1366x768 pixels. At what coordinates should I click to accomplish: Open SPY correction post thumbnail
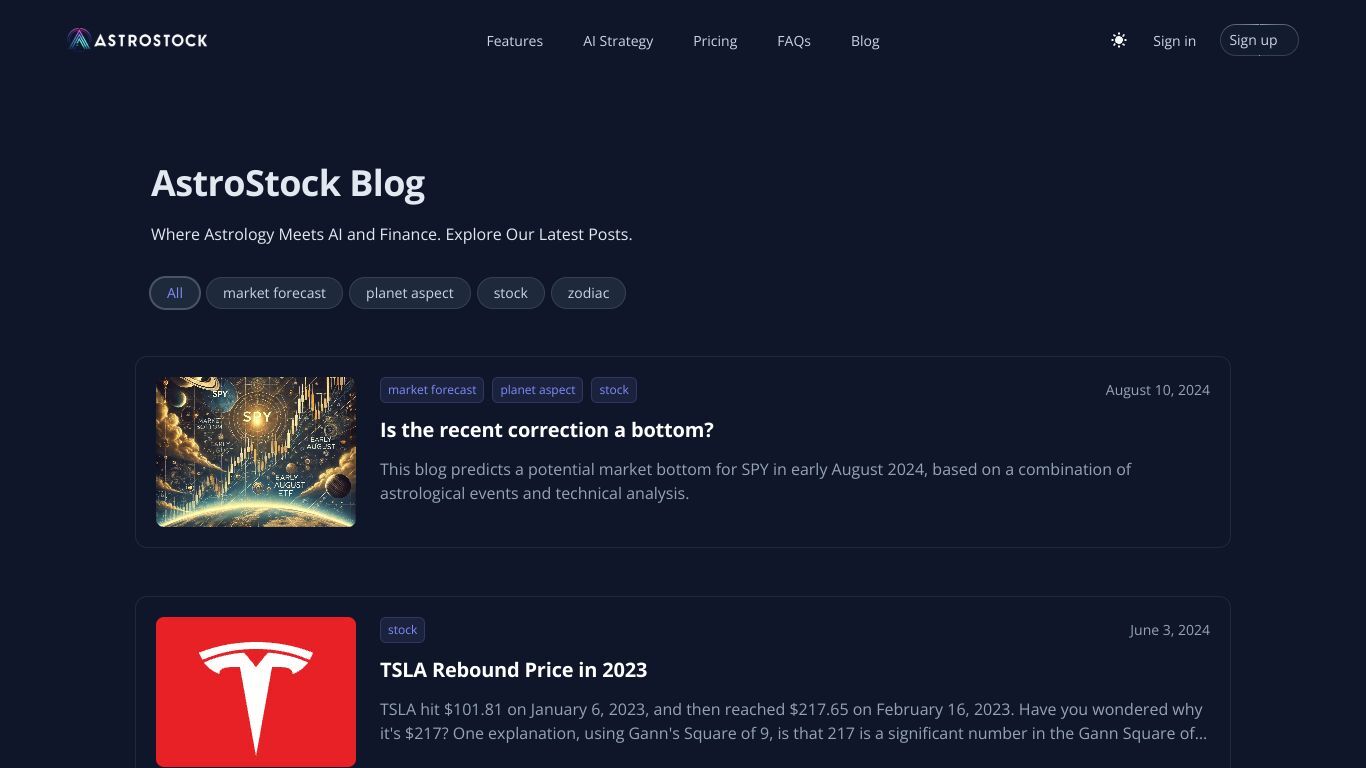point(256,452)
